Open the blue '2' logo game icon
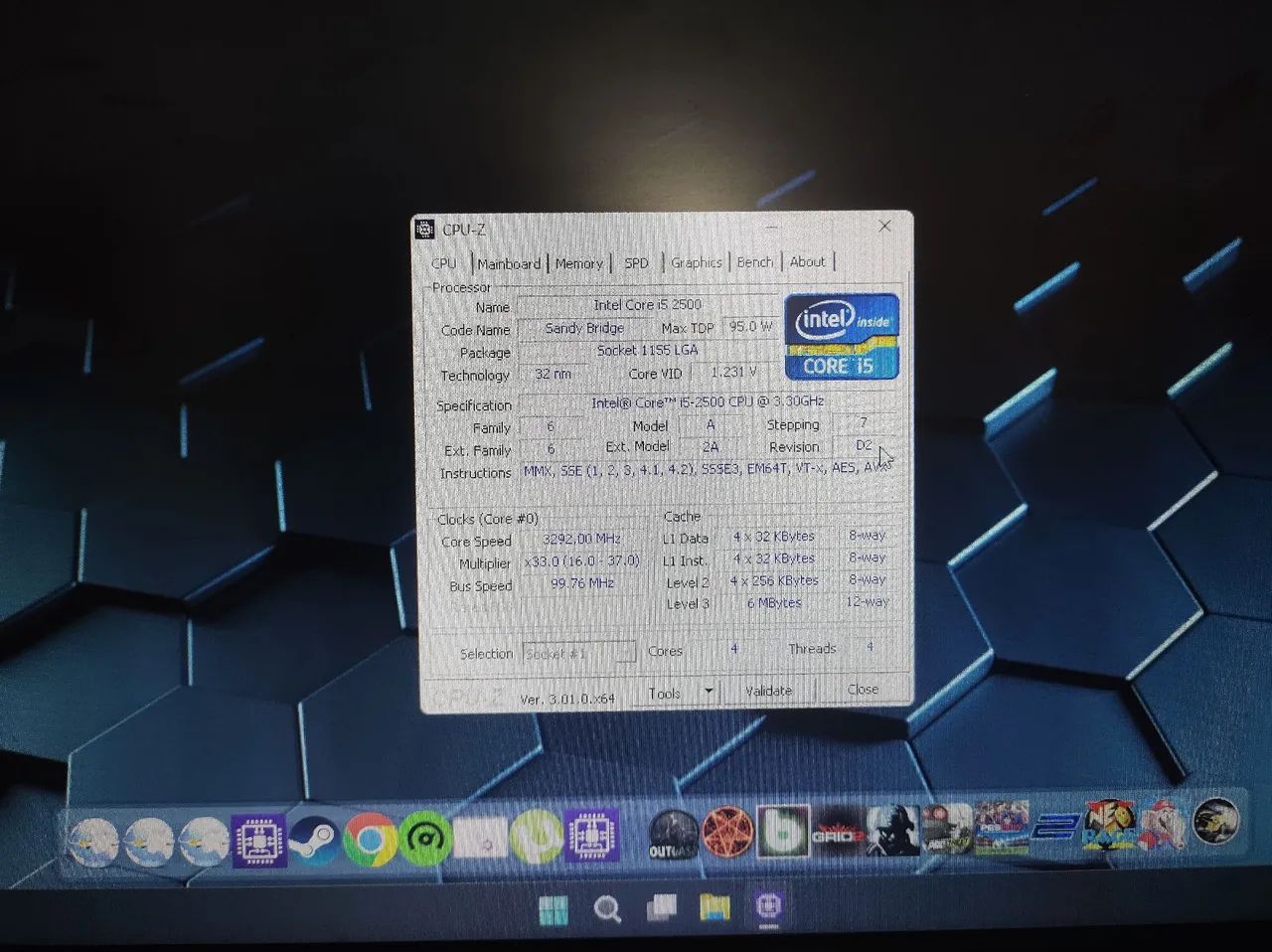 (1055, 827)
